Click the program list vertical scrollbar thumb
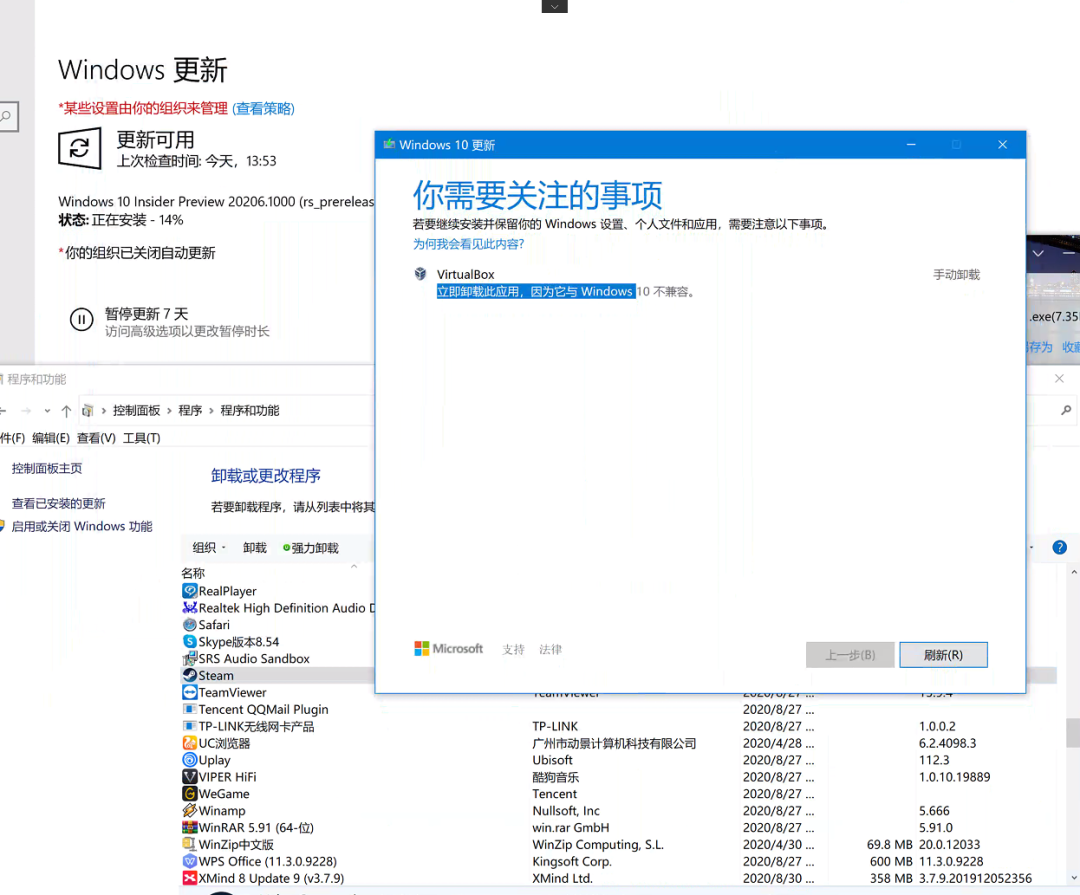 point(1073,732)
